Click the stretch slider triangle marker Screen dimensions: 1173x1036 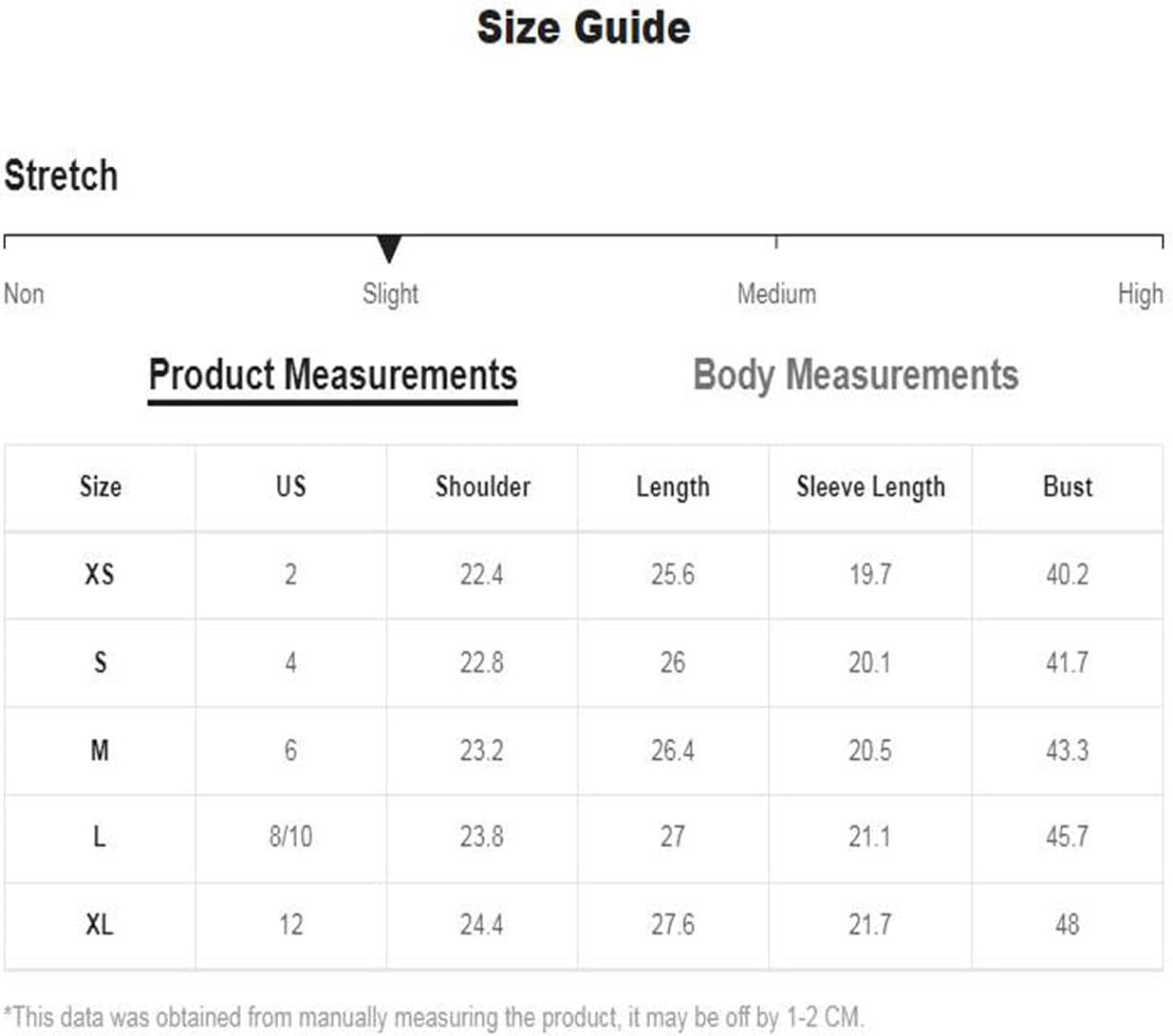tap(388, 249)
